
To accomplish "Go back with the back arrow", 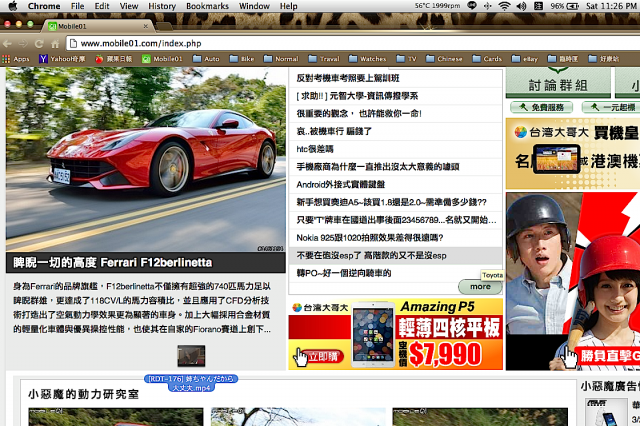I will tap(7, 43).
